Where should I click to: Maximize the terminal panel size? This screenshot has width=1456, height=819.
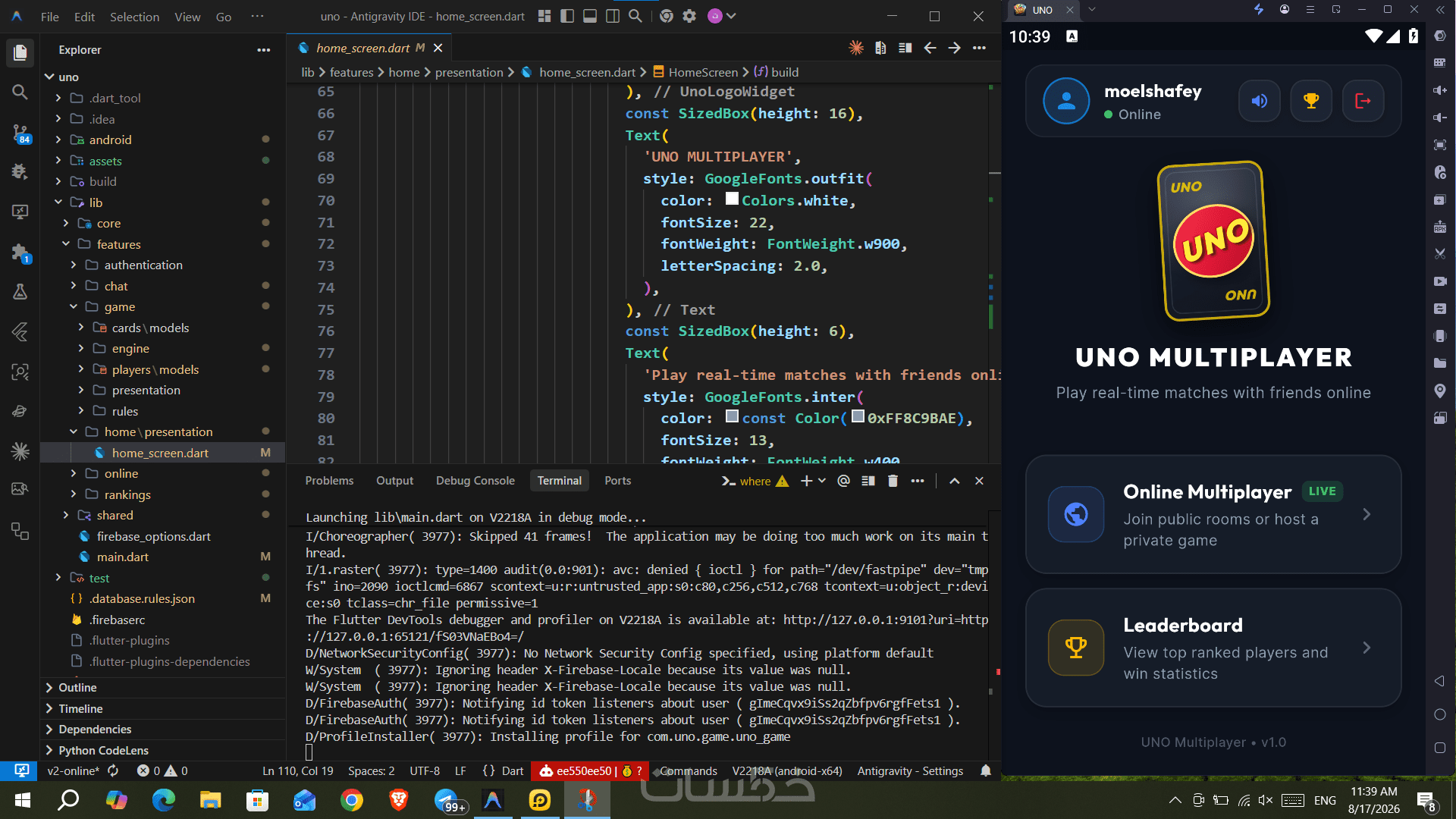[x=955, y=481]
